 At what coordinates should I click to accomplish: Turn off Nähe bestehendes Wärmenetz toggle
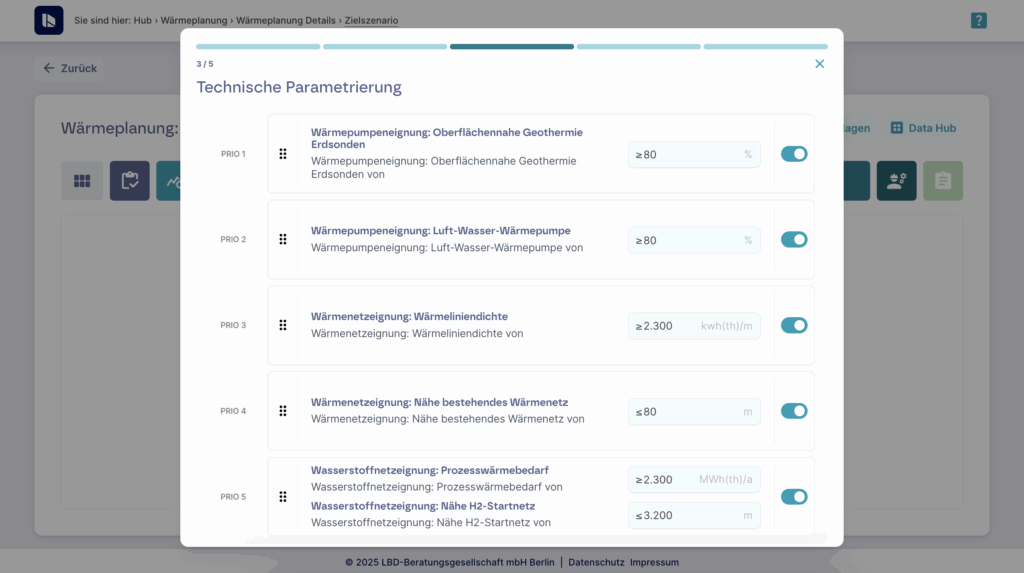(794, 411)
